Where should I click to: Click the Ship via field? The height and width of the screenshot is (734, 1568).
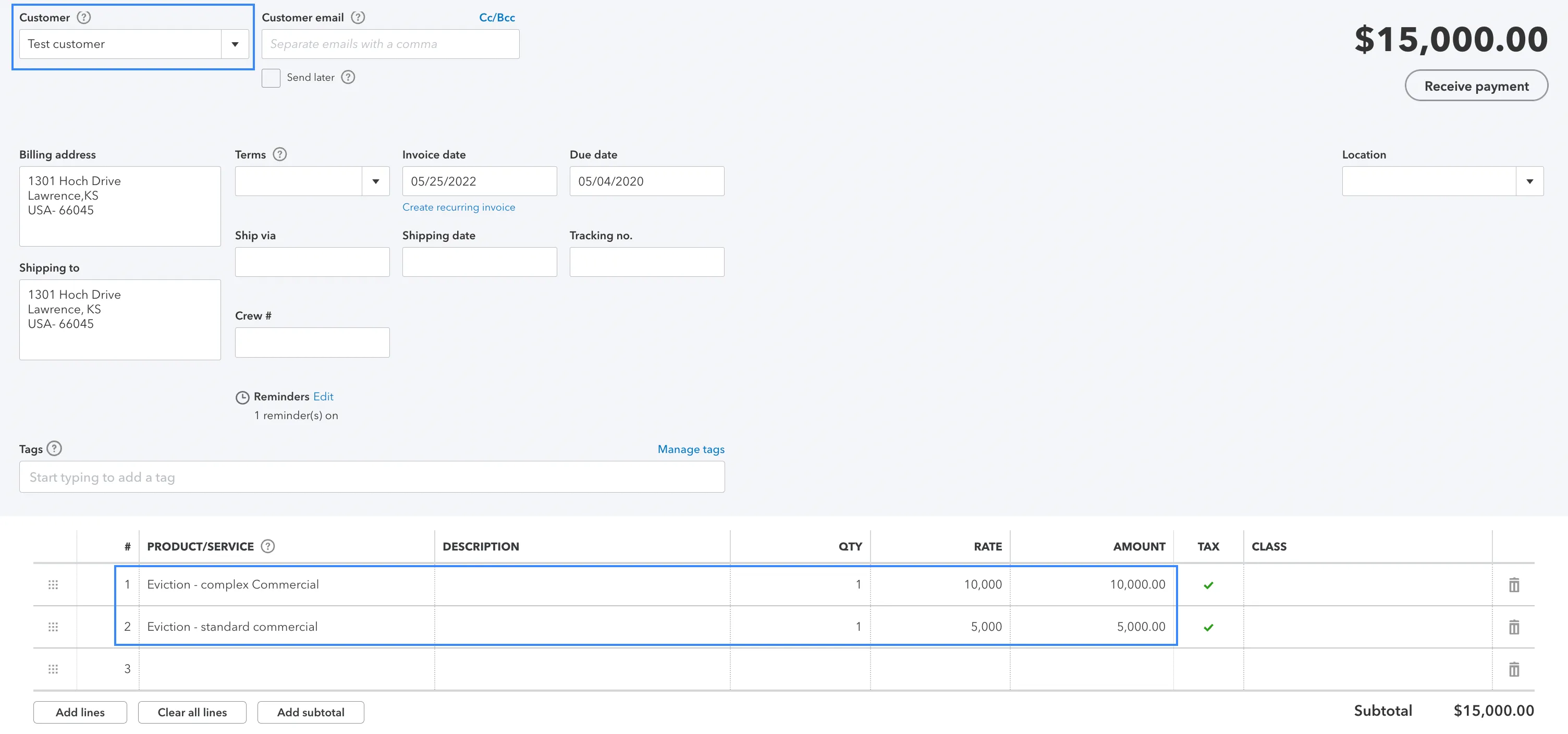(x=312, y=262)
